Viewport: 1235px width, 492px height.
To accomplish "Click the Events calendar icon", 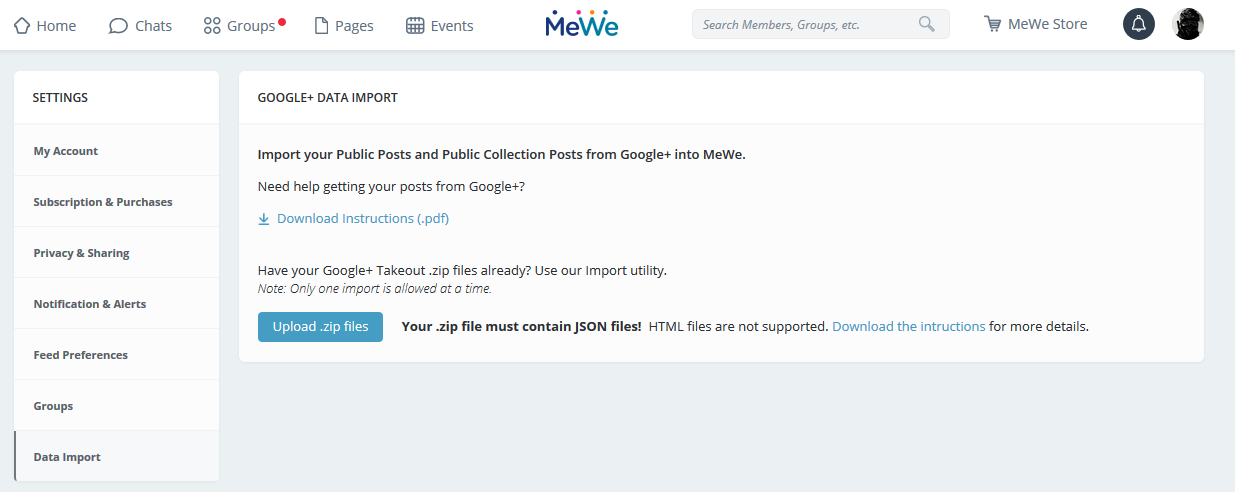I will pyautogui.click(x=415, y=25).
